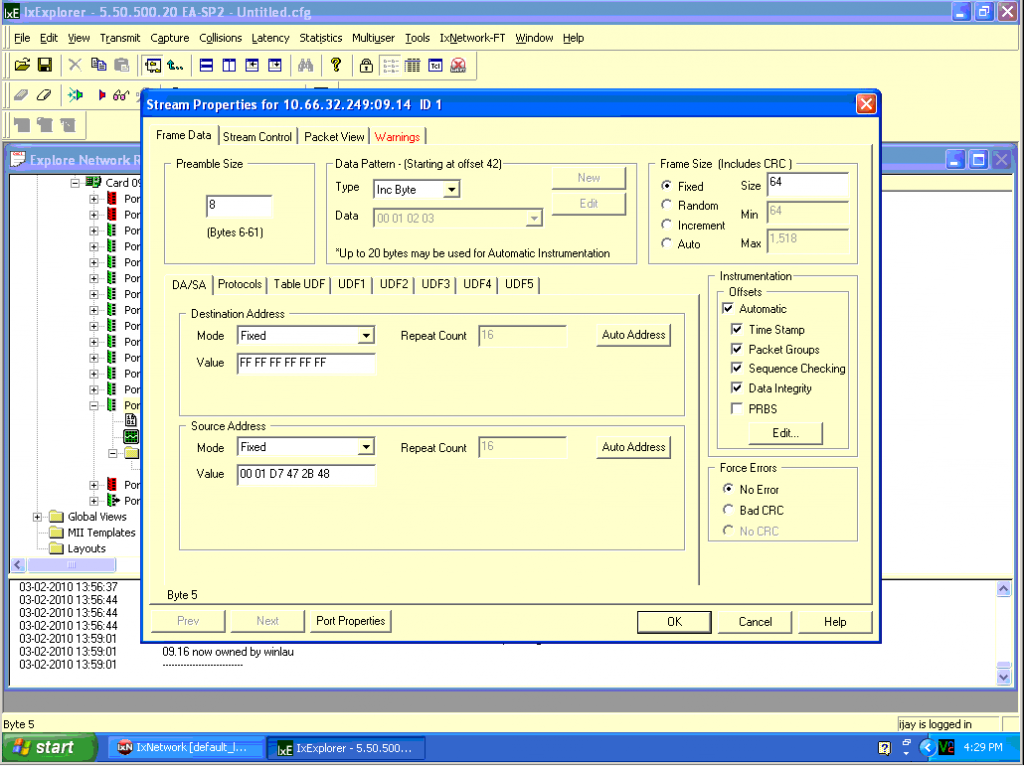This screenshot has width=1024, height=766.
Task: Collapse the expanded highlighted port node
Action: pos(94,405)
